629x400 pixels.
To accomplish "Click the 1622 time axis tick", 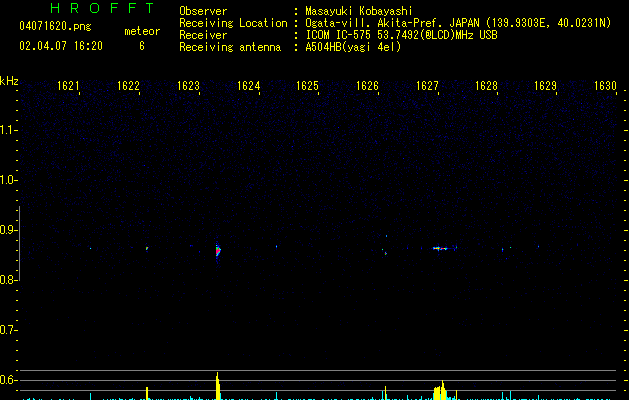I will (128, 86).
